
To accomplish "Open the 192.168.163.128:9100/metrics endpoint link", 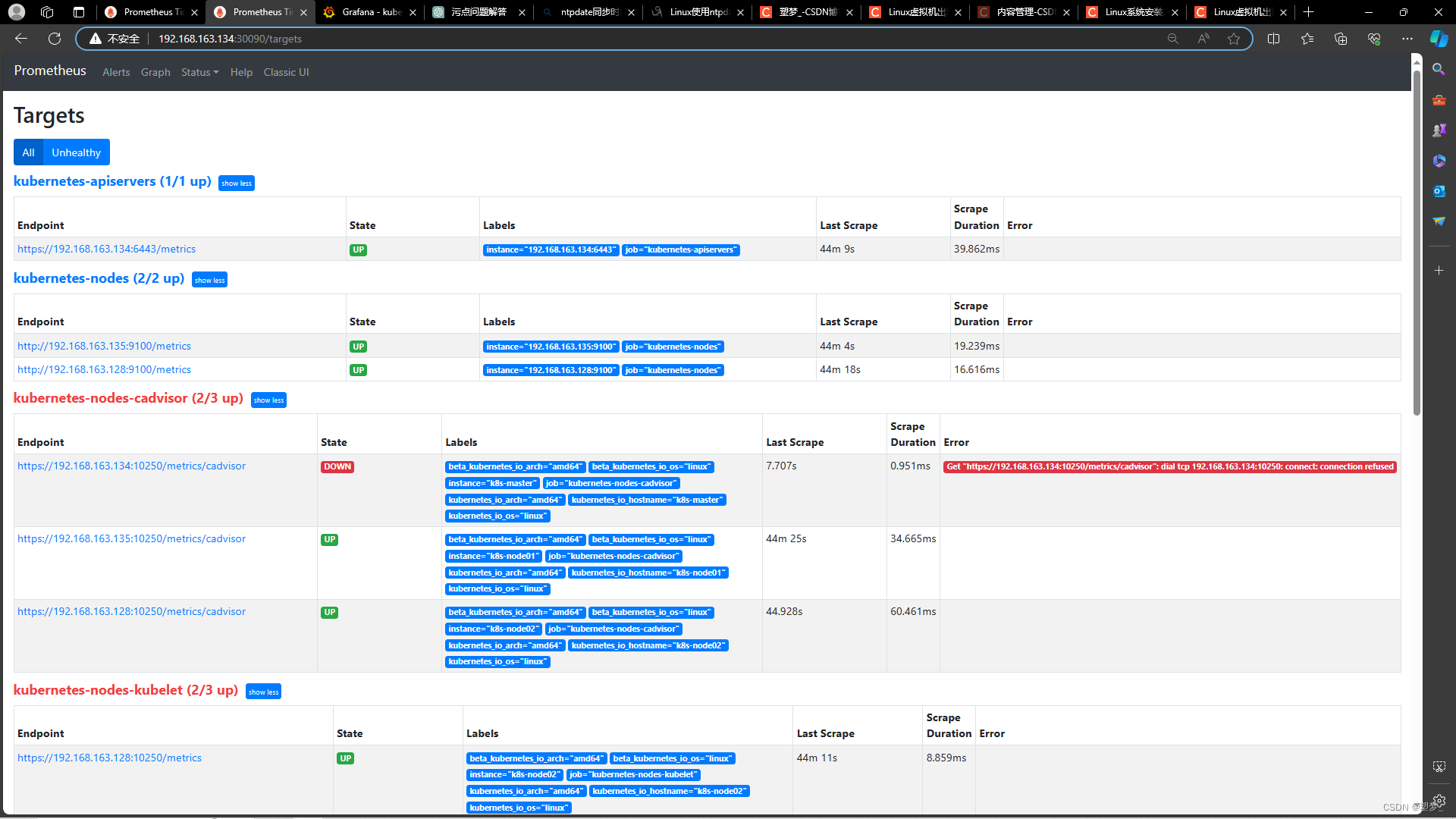I will point(104,369).
